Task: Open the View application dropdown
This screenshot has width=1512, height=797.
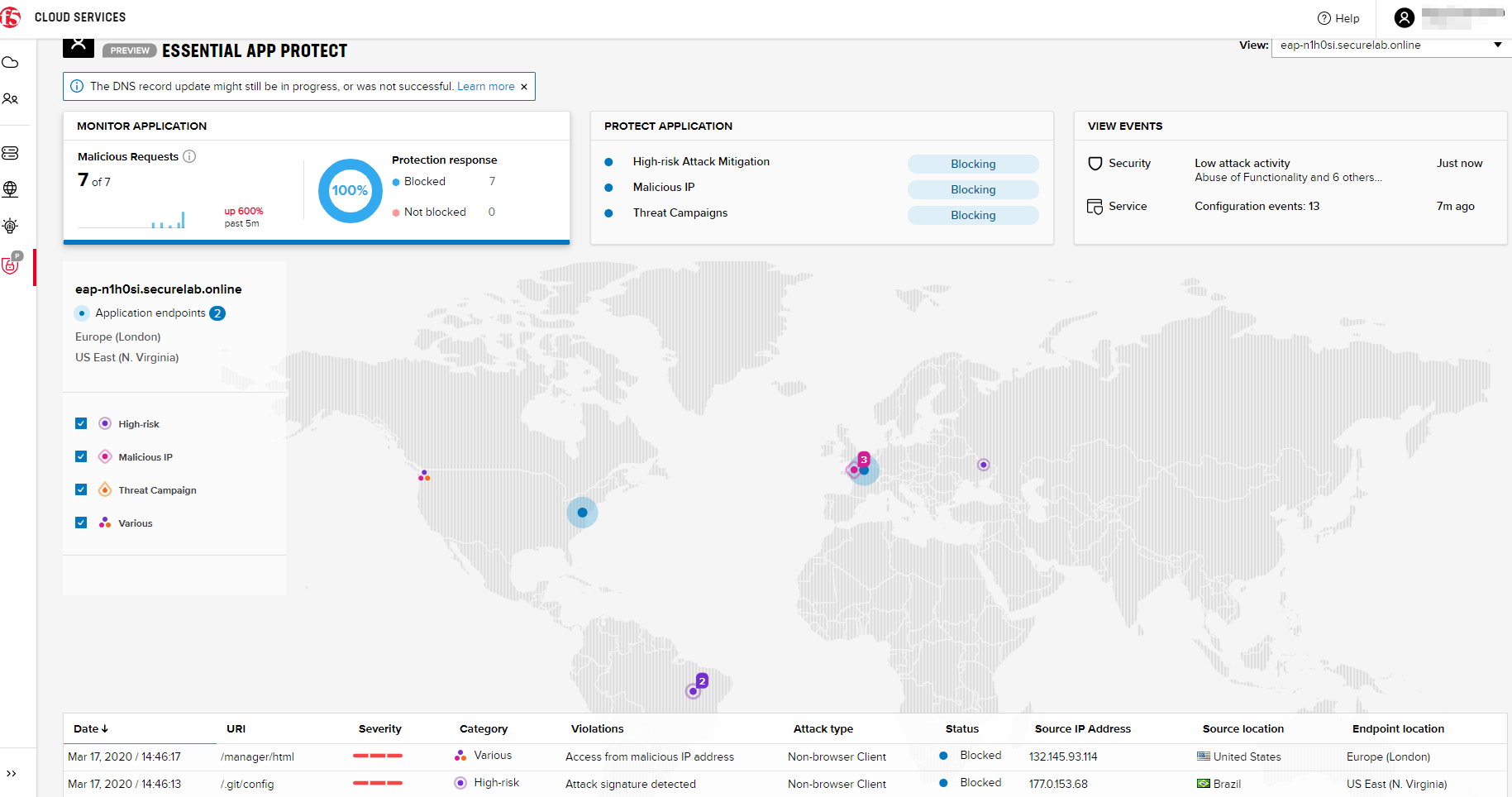Action: pos(1390,45)
